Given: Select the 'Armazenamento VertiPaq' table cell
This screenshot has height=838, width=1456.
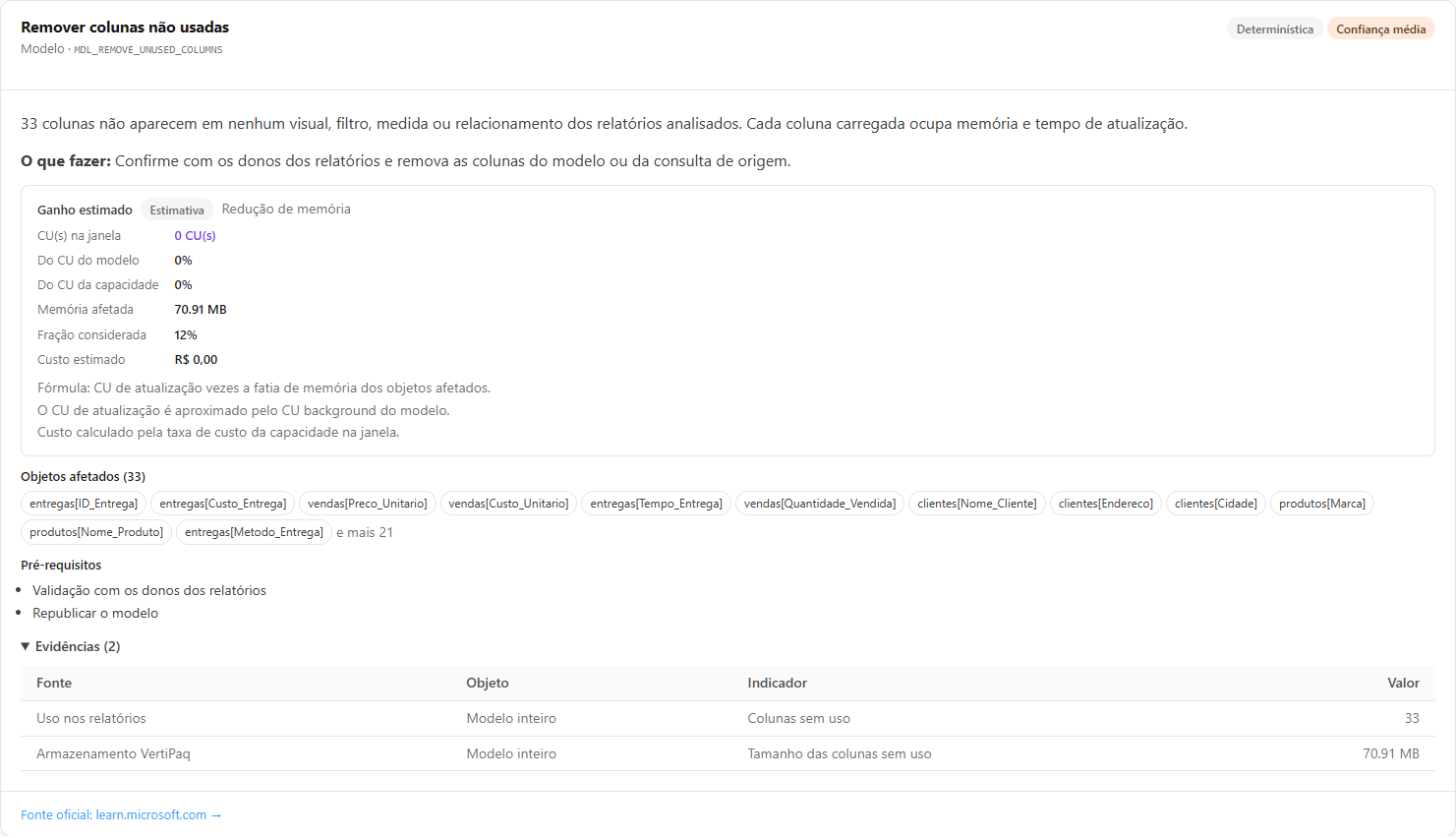Looking at the screenshot, I should pos(113,754).
